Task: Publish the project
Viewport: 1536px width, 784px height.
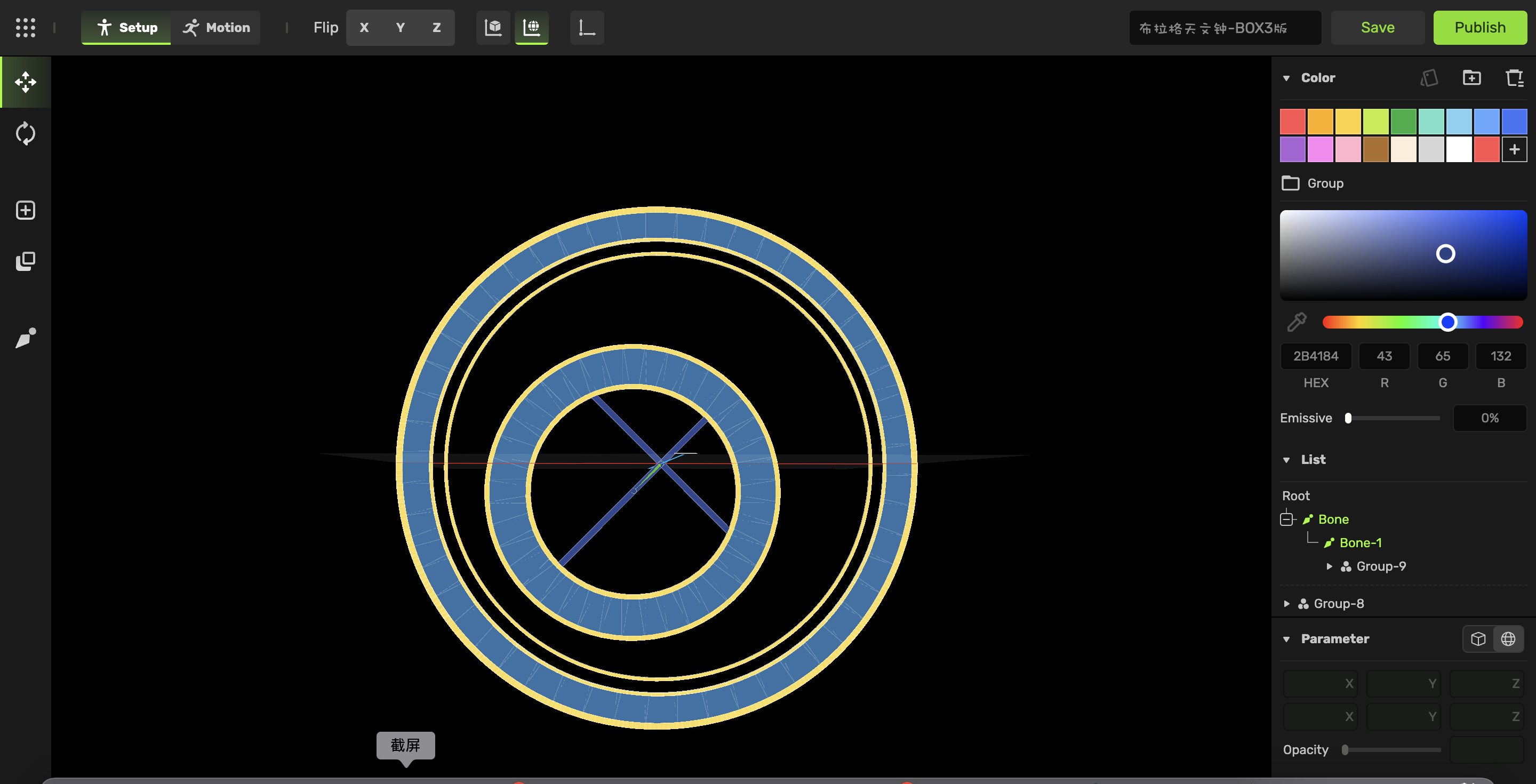Action: (1480, 27)
